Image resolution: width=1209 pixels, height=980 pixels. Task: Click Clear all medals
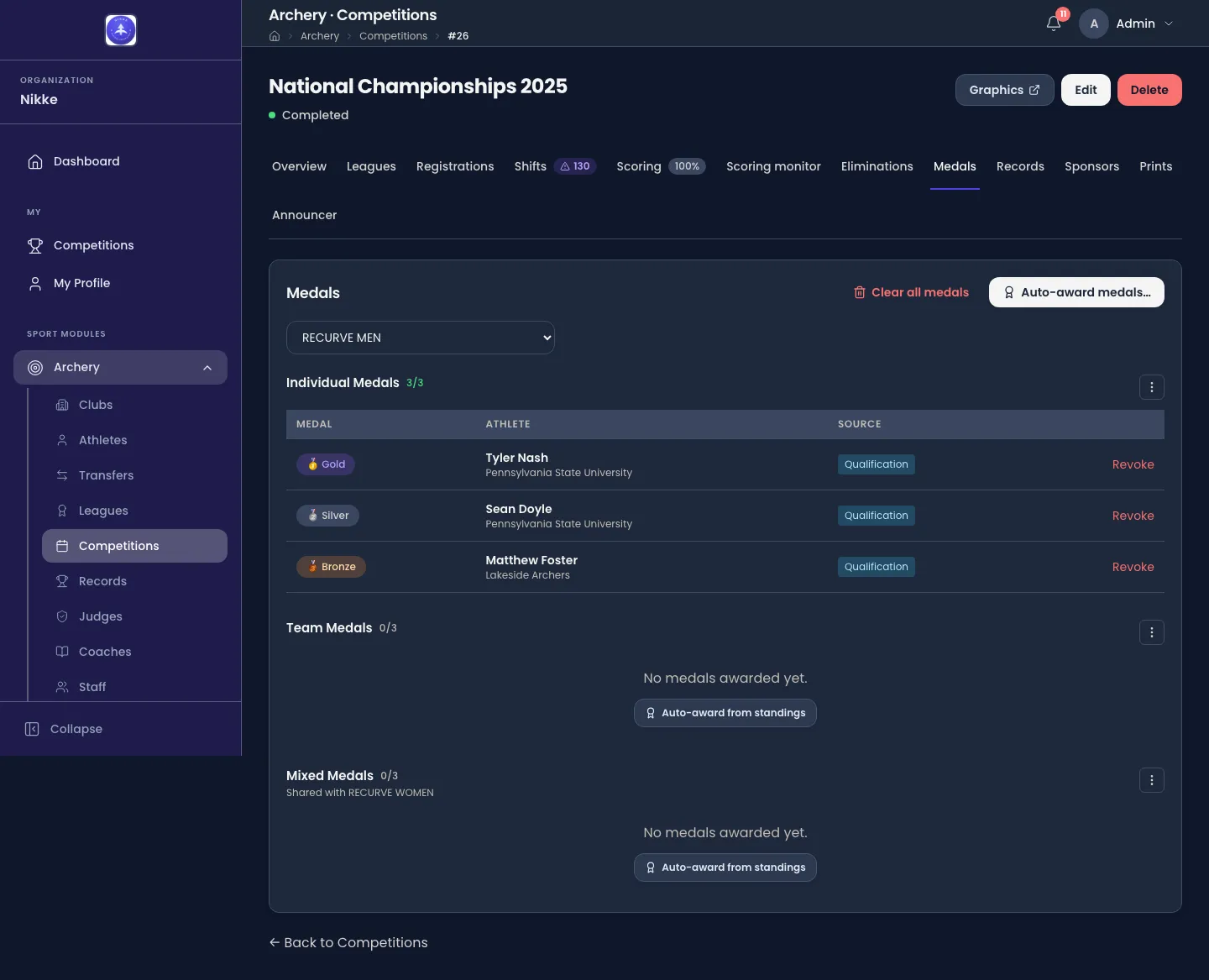tap(911, 292)
